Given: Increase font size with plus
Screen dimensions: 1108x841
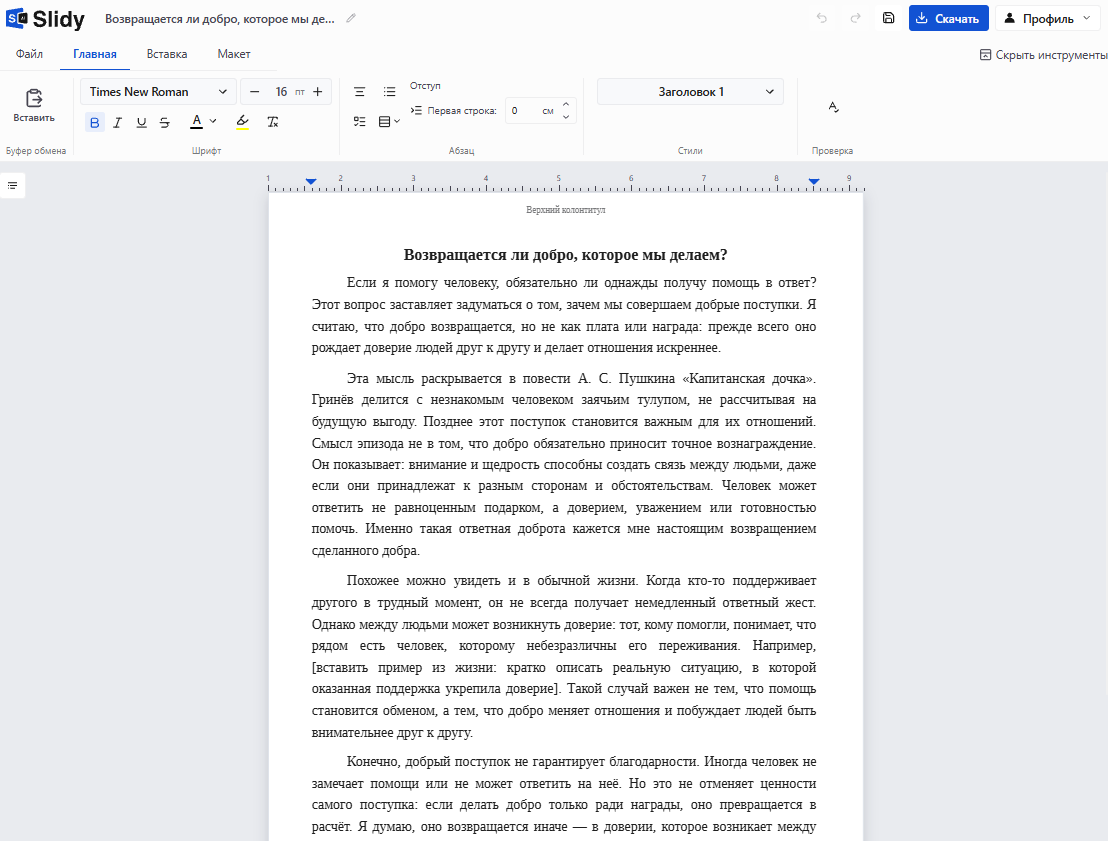Looking at the screenshot, I should (318, 92).
